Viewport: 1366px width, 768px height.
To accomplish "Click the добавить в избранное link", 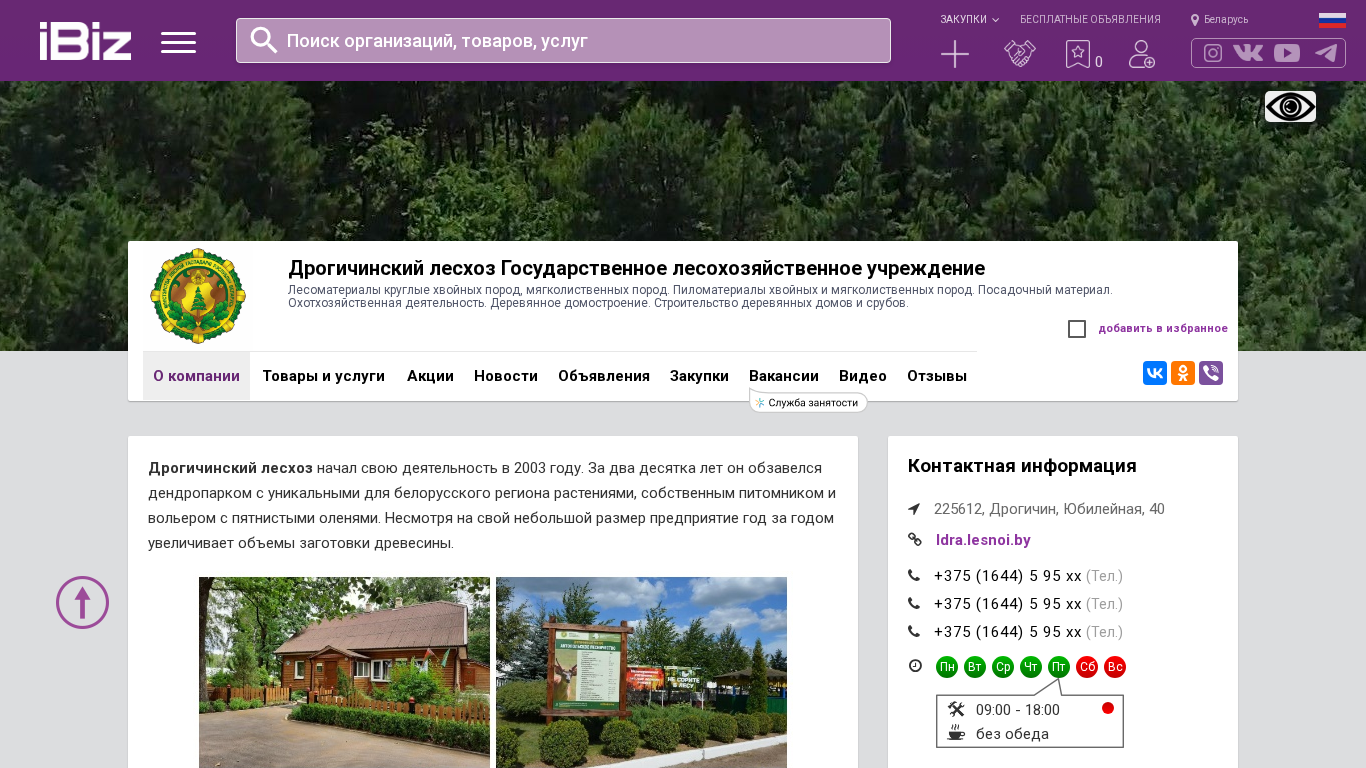I will 1163,328.
